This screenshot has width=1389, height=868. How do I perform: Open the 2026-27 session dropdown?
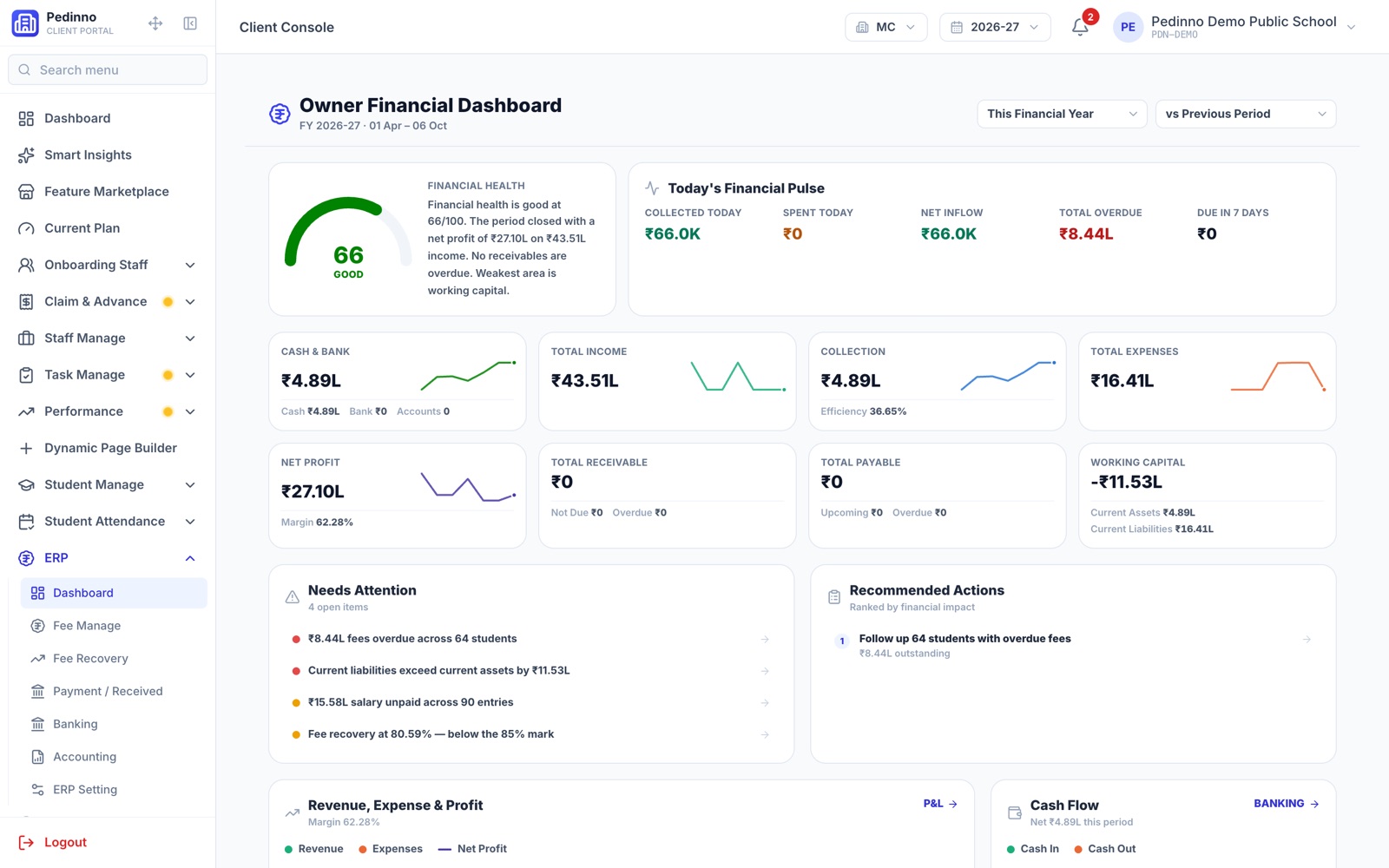[x=995, y=27]
